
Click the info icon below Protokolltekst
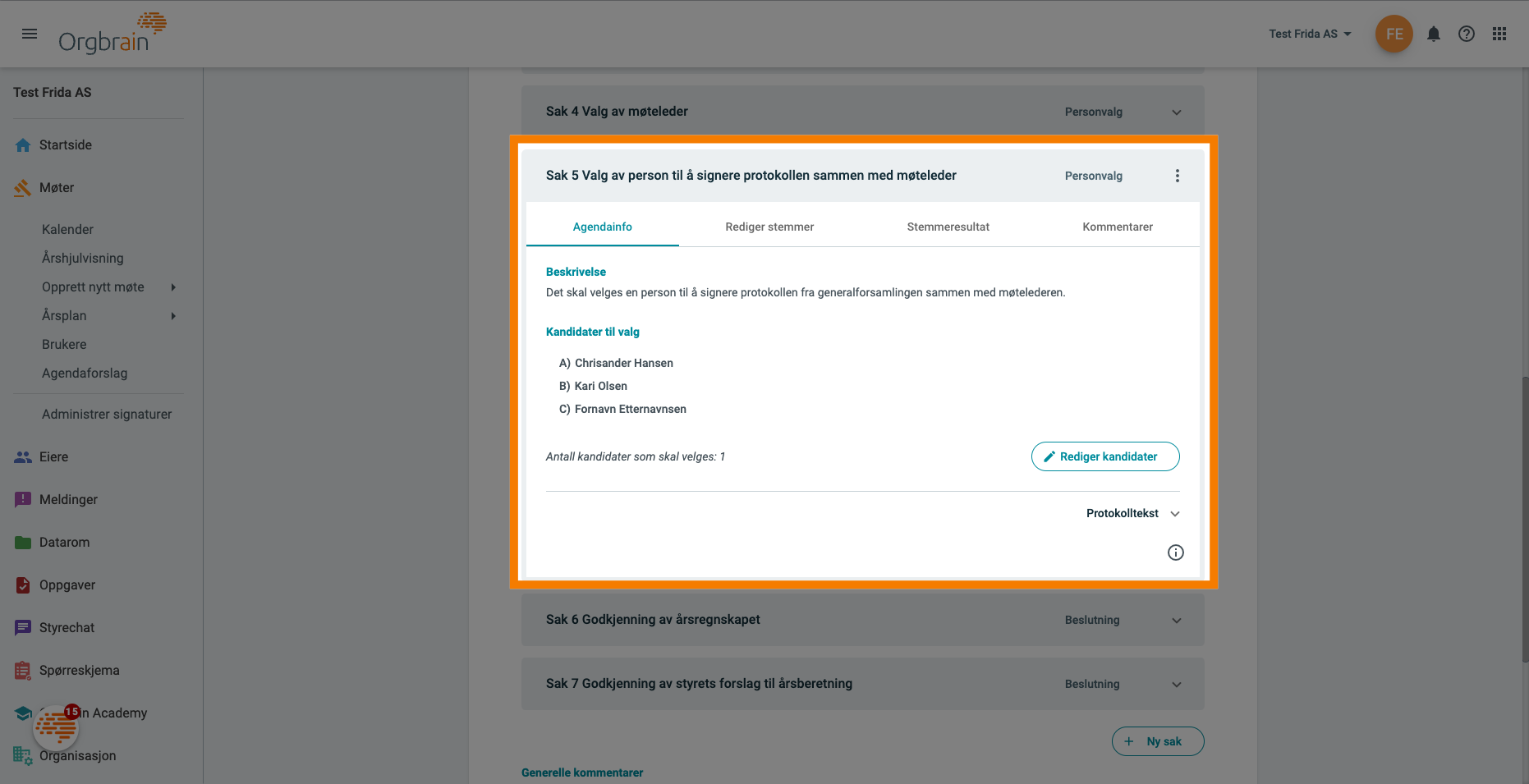click(x=1176, y=552)
